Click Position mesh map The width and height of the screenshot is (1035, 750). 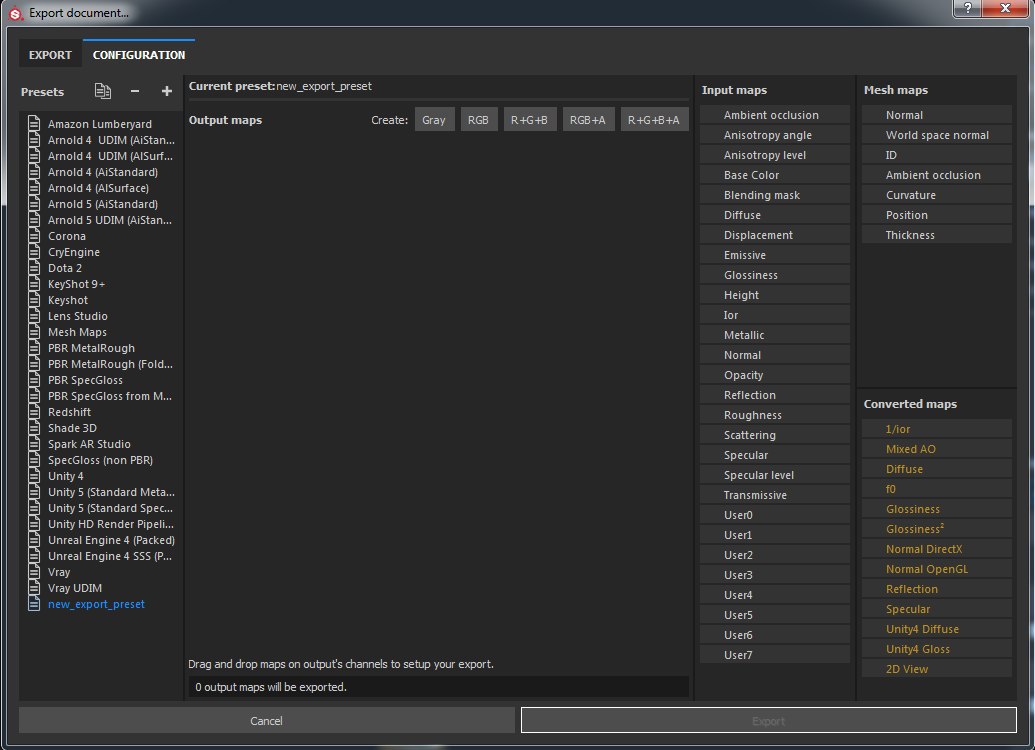[x=937, y=215]
